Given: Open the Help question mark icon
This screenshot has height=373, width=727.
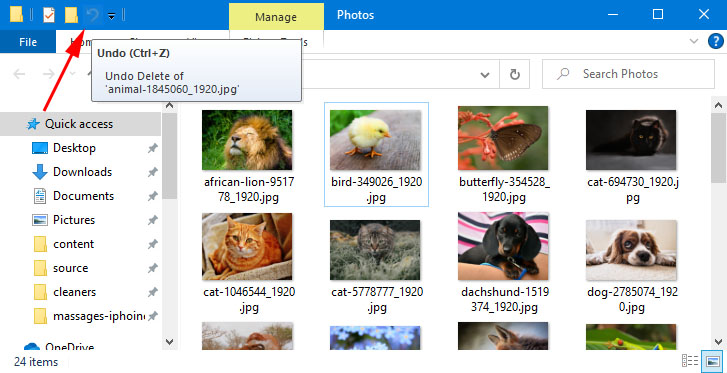Looking at the screenshot, I should [716, 42].
